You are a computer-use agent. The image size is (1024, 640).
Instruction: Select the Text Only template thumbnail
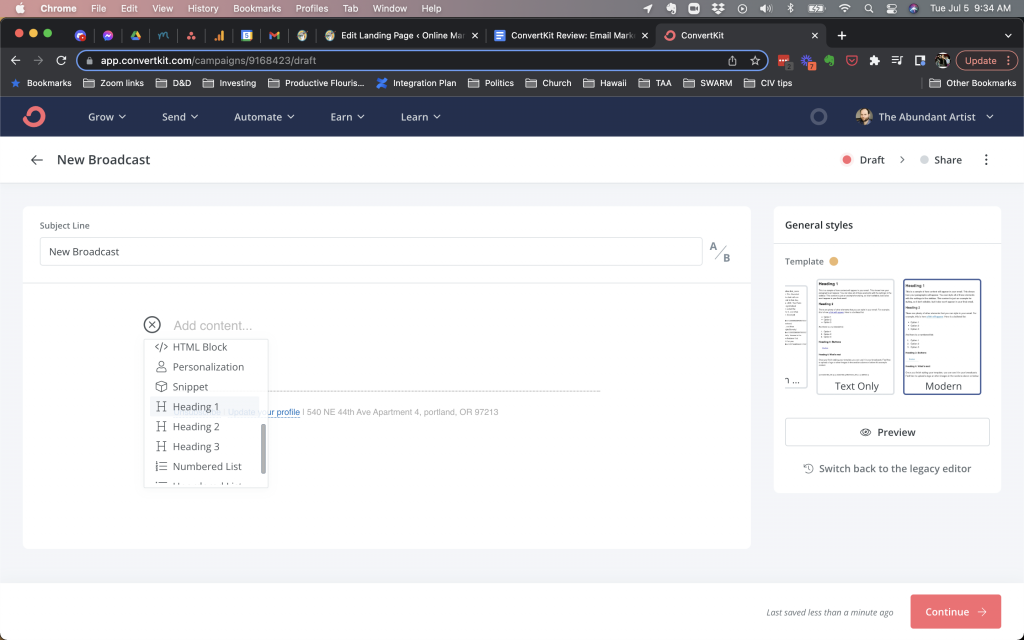click(856, 336)
